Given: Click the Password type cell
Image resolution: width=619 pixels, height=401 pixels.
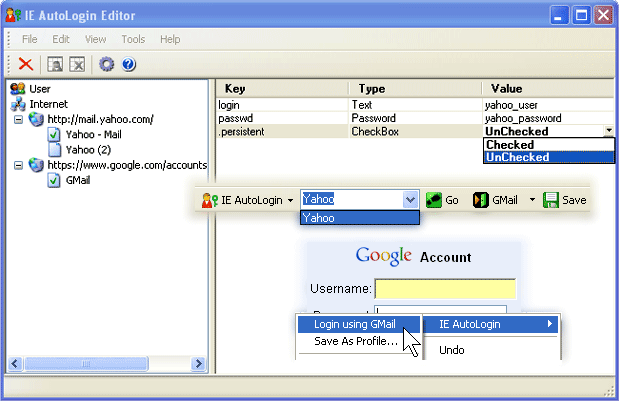Looking at the screenshot, I should [x=415, y=118].
